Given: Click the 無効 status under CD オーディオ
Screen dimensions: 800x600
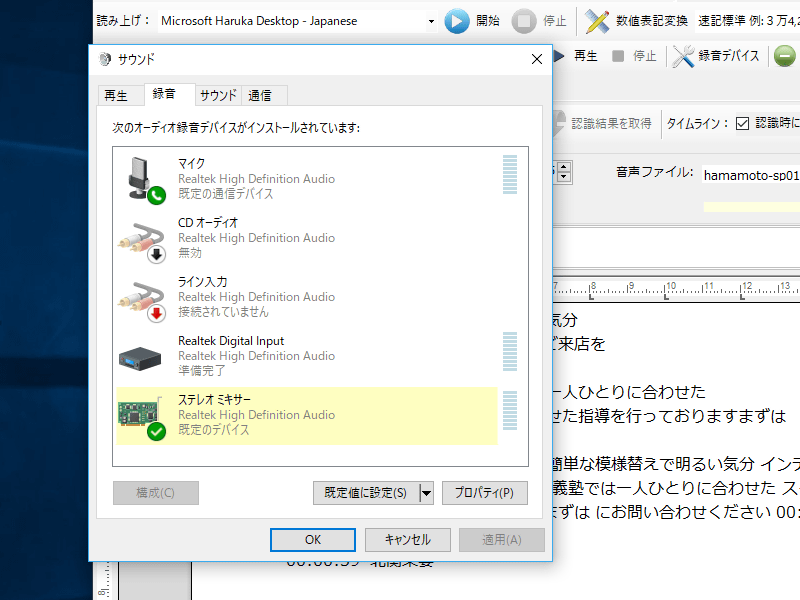Looking at the screenshot, I should pos(190,253).
